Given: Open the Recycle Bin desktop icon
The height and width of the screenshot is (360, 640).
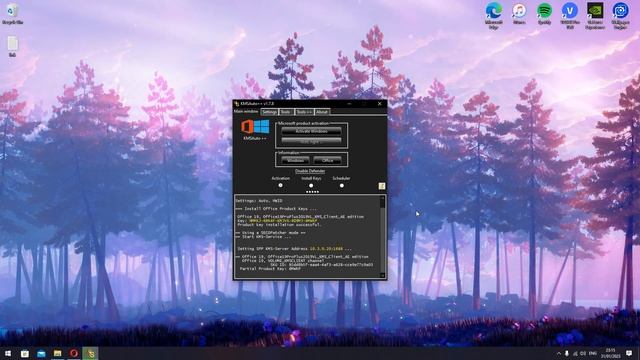Looking at the screenshot, I should coord(12,13).
